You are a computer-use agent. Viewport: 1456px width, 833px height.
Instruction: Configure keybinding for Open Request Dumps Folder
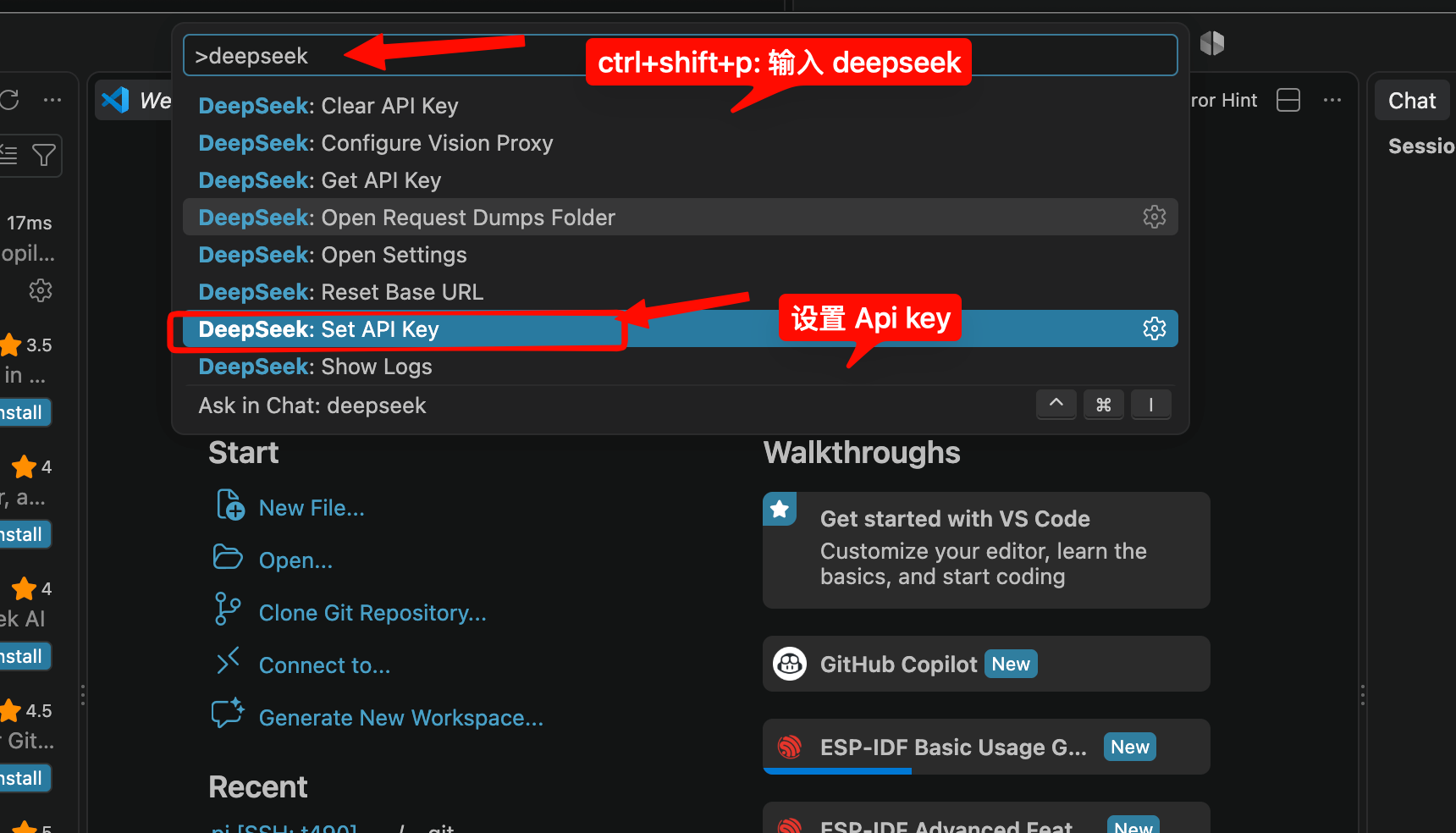coord(1155,217)
